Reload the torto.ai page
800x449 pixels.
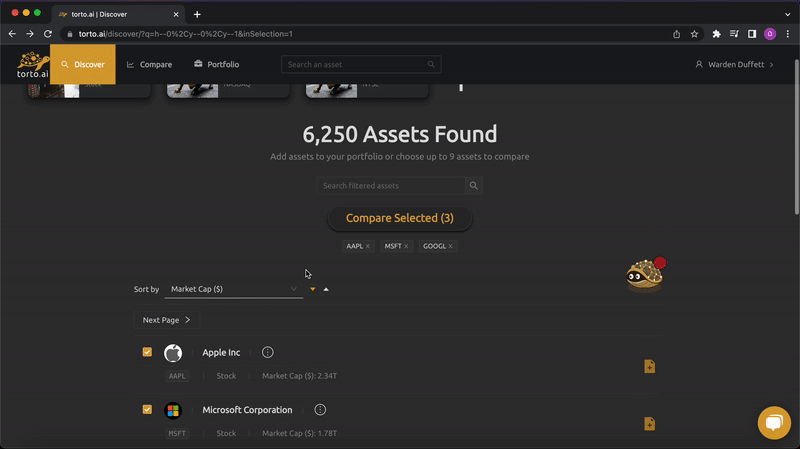coord(48,34)
